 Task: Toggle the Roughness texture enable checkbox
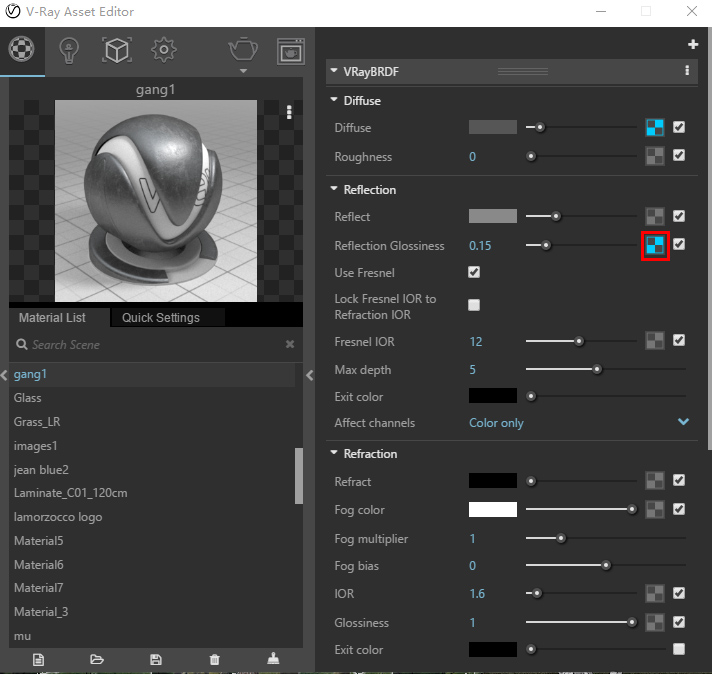pyautogui.click(x=678, y=155)
